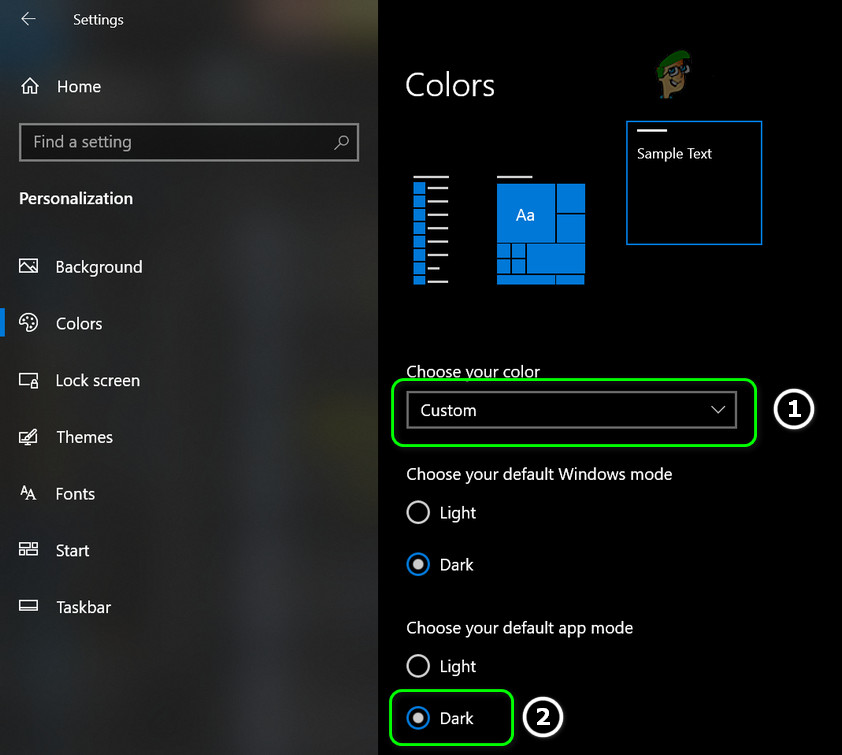Click the Background picture icon
This screenshot has height=755, width=842.
tap(28, 266)
